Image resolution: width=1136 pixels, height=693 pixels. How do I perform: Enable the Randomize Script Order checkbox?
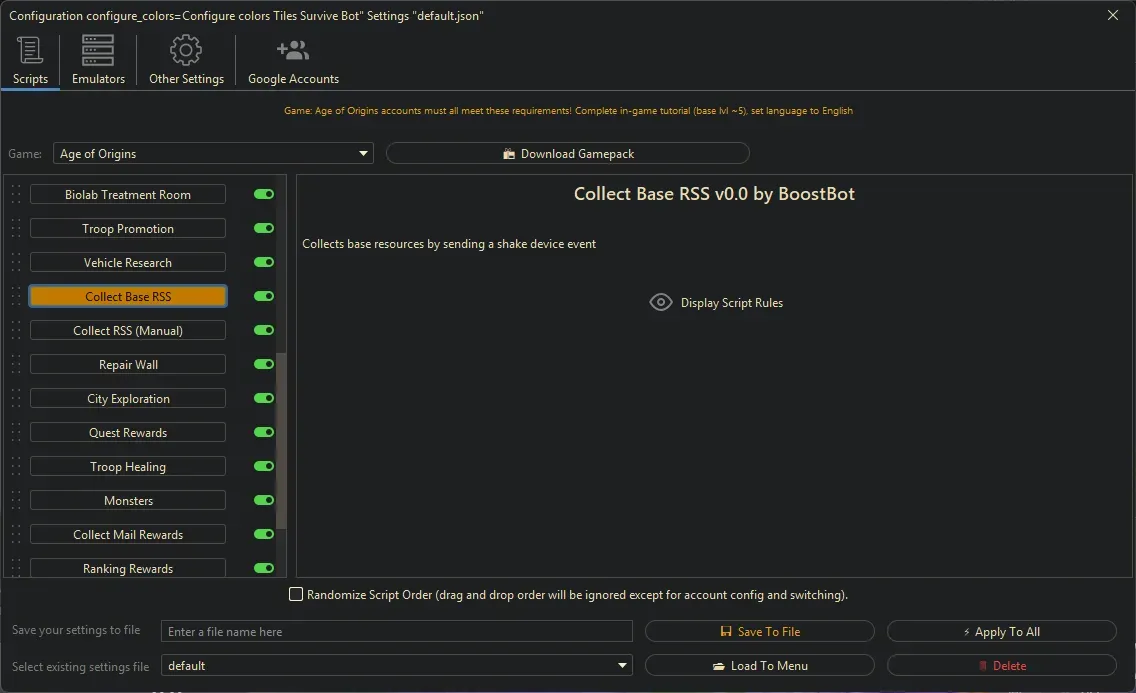pos(296,594)
